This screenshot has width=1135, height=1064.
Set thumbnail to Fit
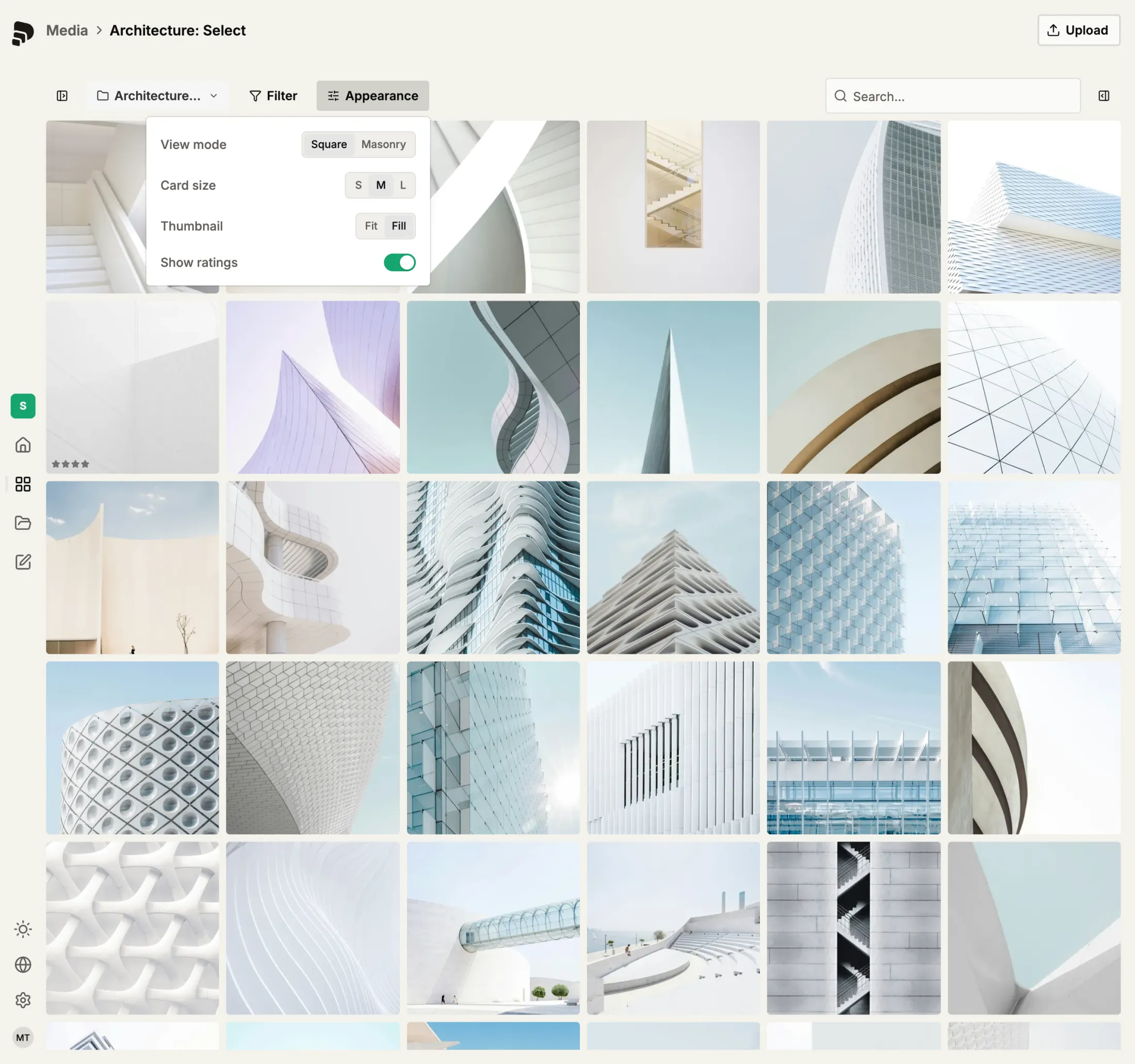pyautogui.click(x=371, y=226)
